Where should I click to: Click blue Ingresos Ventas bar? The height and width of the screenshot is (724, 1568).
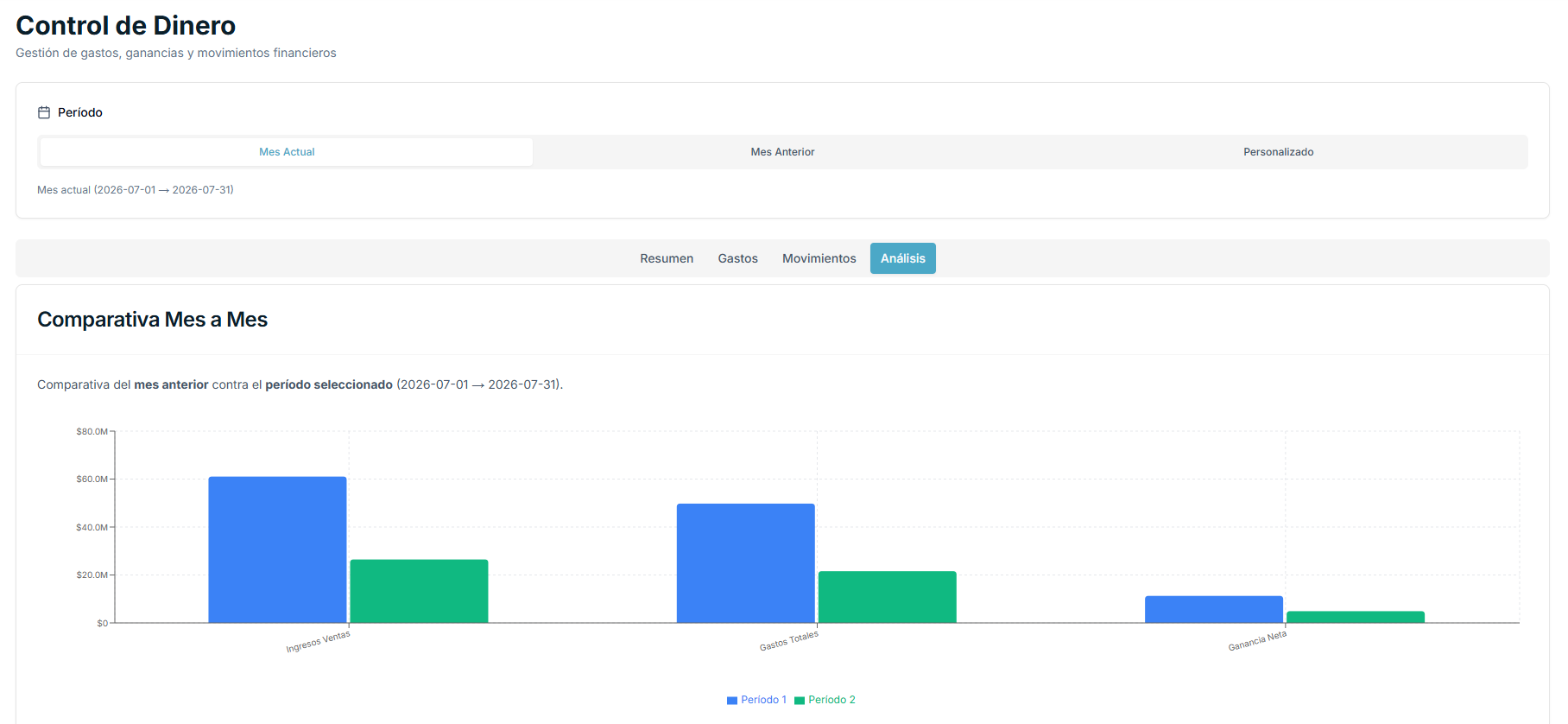tap(277, 549)
